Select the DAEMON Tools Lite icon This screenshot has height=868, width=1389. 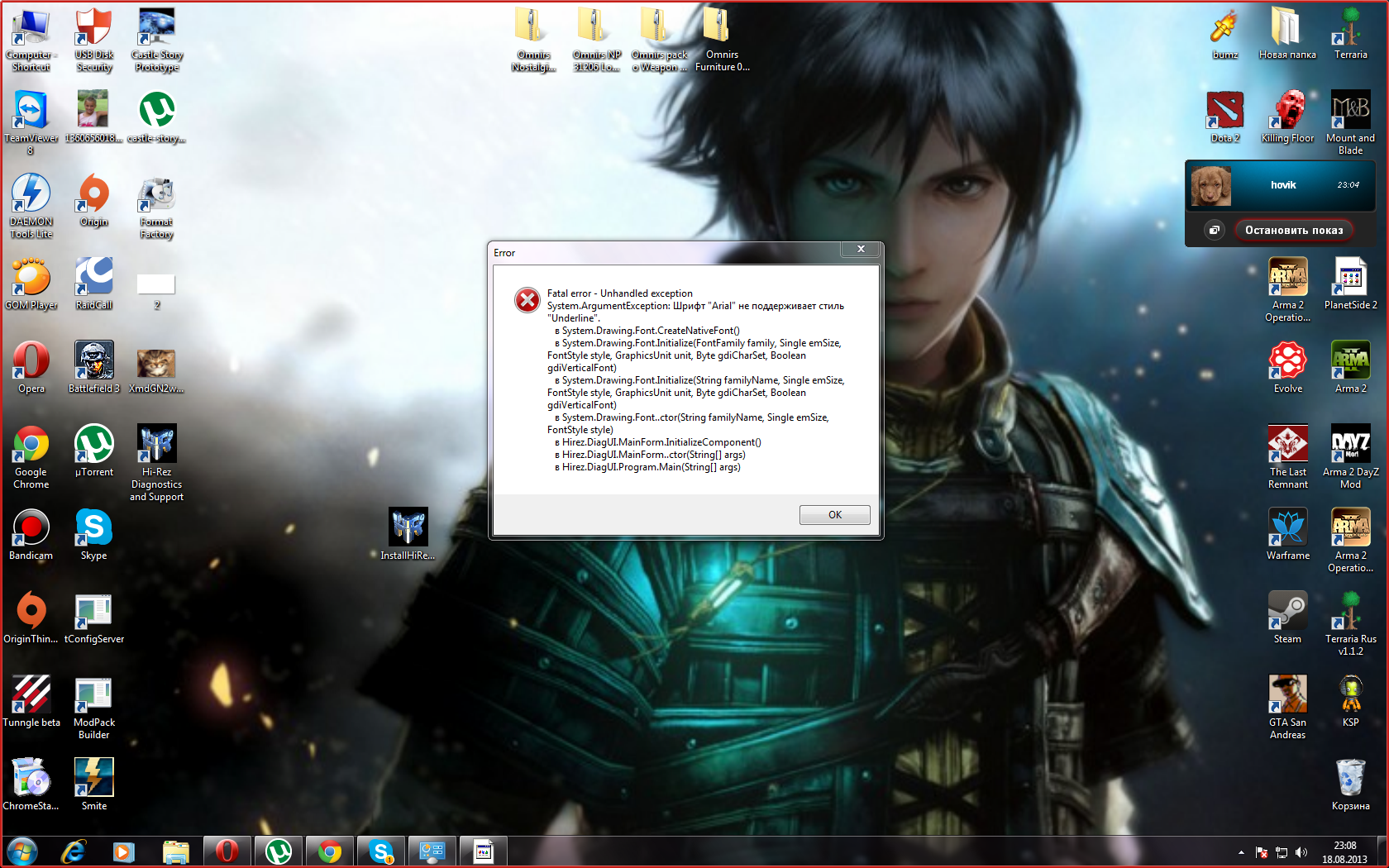pos(31,207)
